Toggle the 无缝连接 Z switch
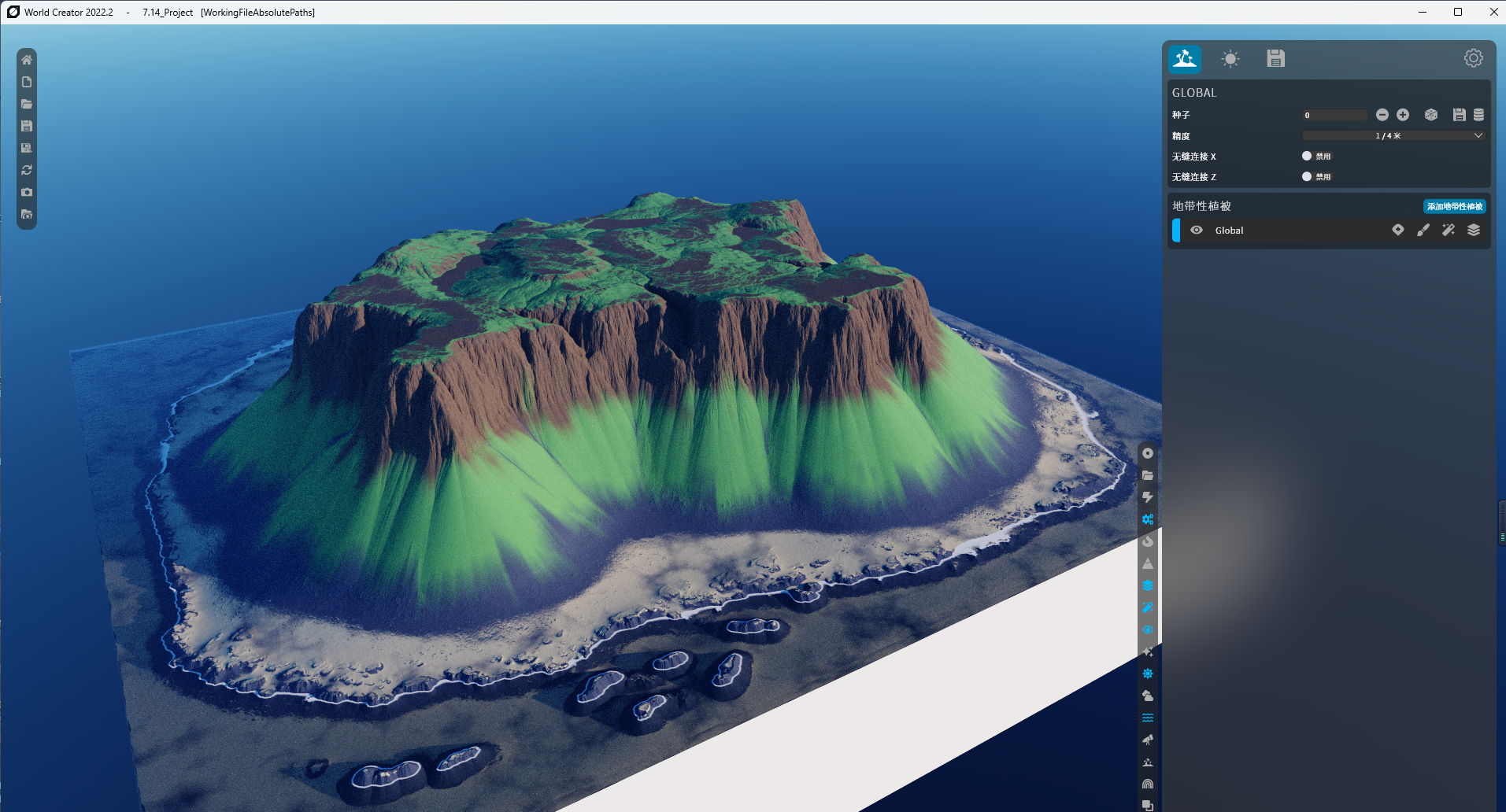This screenshot has width=1506, height=812. [x=1307, y=176]
